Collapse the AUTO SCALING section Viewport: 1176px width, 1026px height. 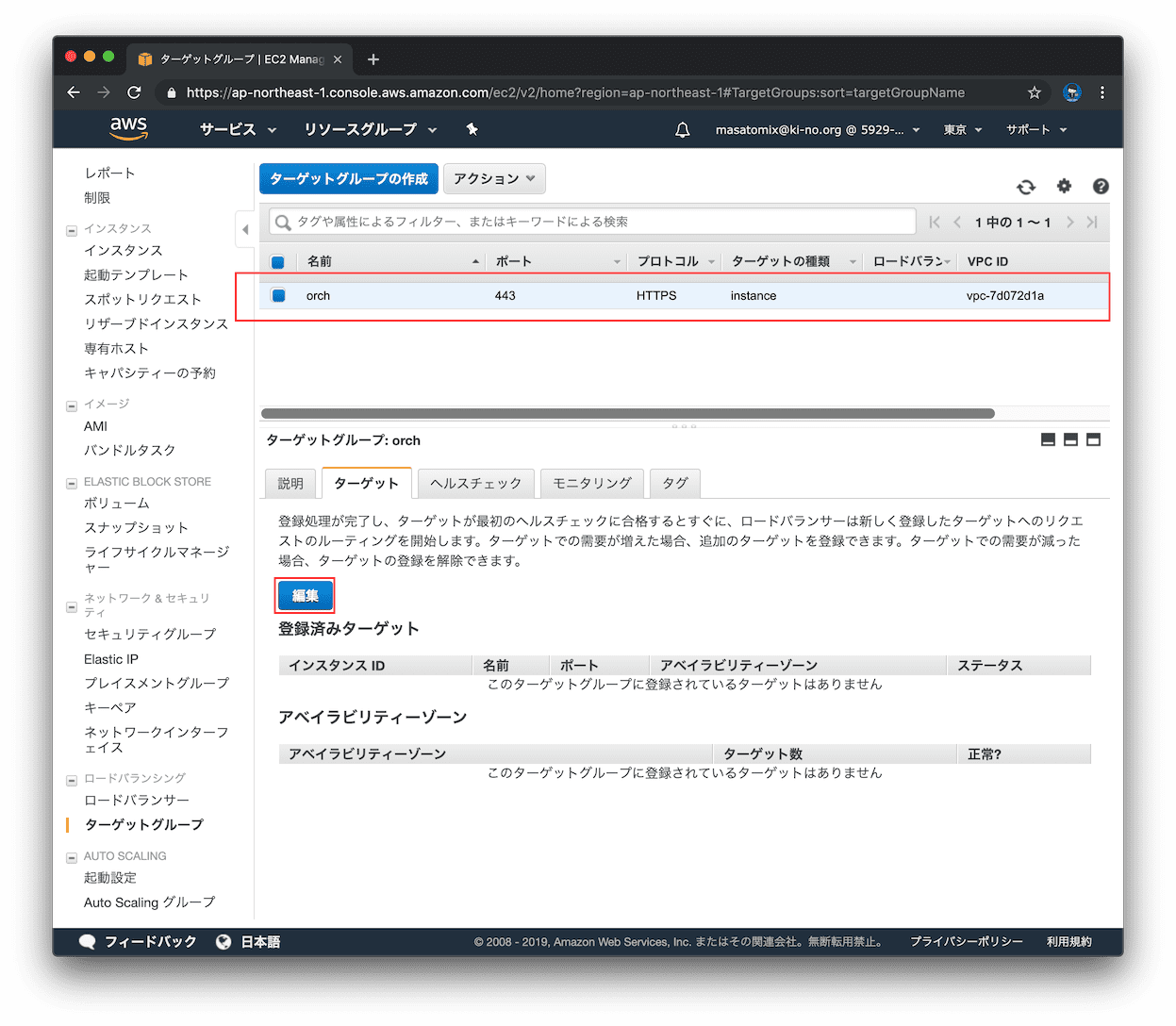pyautogui.click(x=72, y=857)
